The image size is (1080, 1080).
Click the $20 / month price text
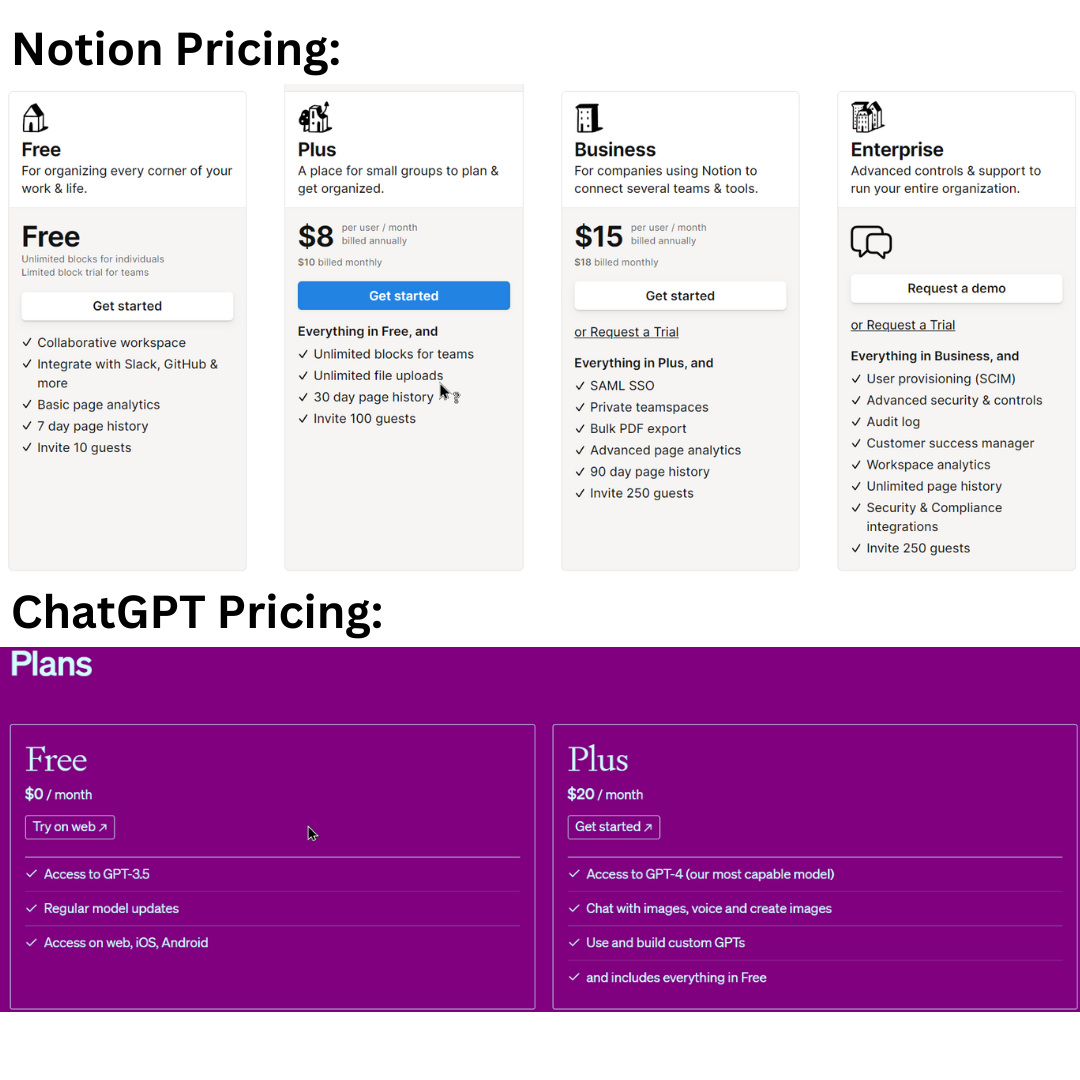click(605, 794)
